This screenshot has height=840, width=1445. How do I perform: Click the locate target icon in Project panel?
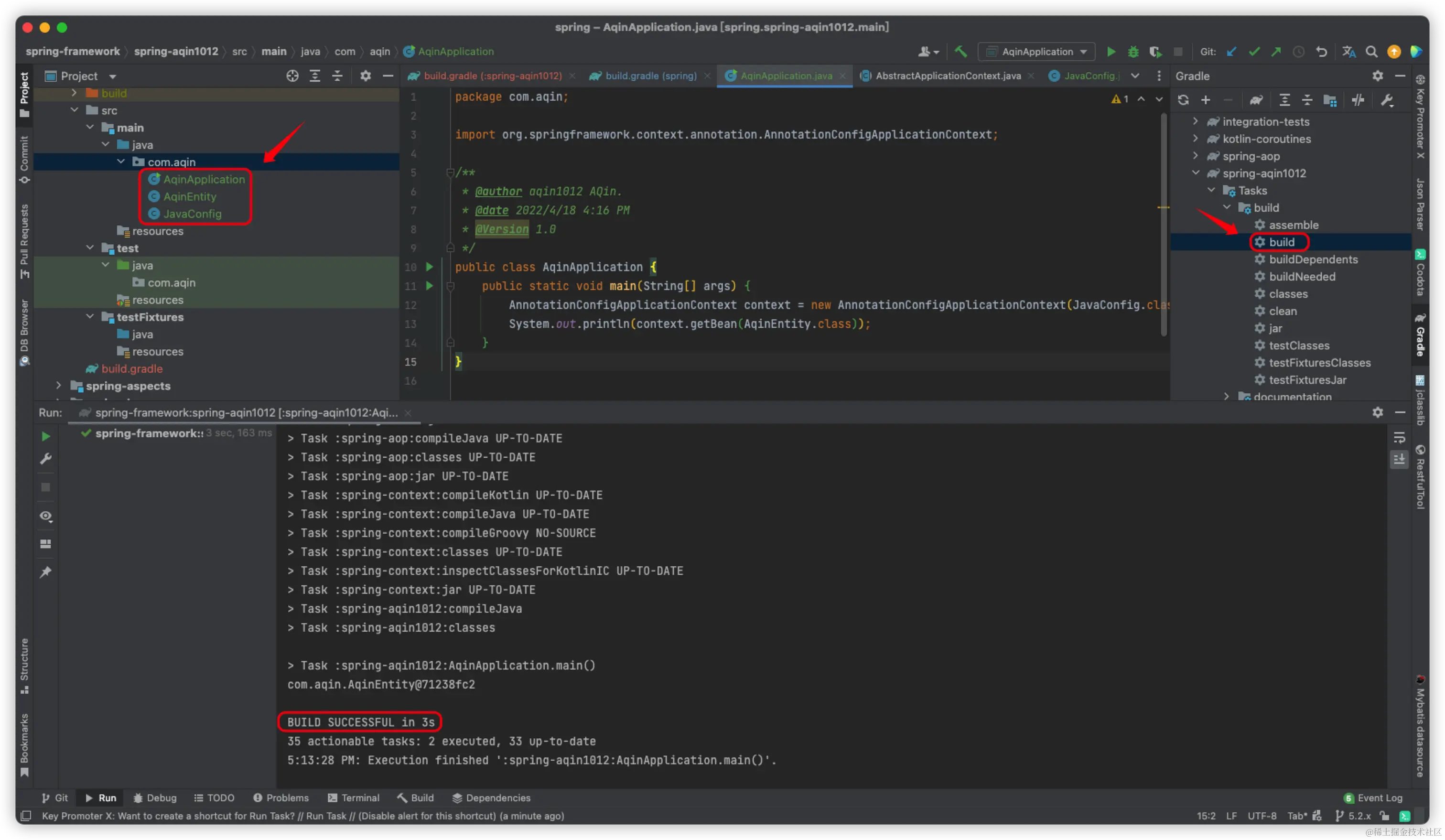pos(292,76)
